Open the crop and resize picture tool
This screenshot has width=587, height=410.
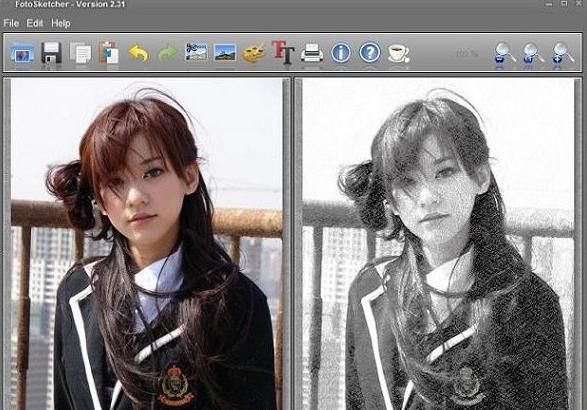pyautogui.click(x=196, y=52)
